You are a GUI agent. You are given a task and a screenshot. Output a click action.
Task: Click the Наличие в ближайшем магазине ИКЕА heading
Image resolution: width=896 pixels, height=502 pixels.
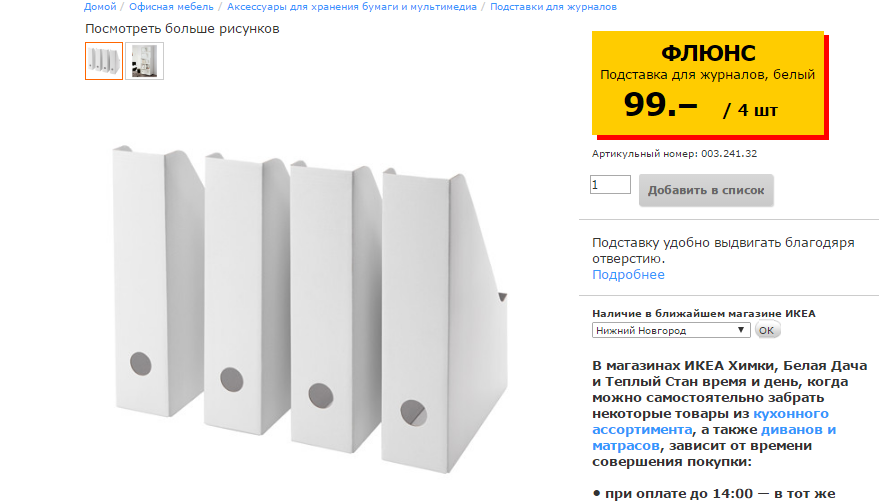(703, 313)
